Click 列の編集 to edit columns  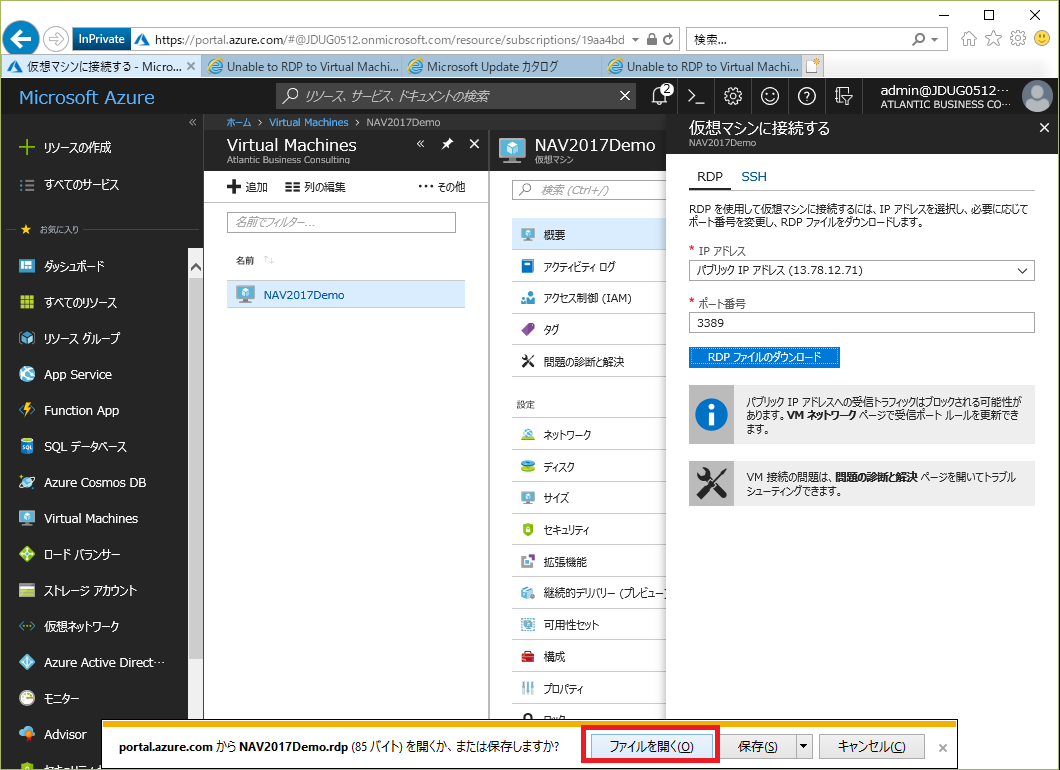[315, 187]
